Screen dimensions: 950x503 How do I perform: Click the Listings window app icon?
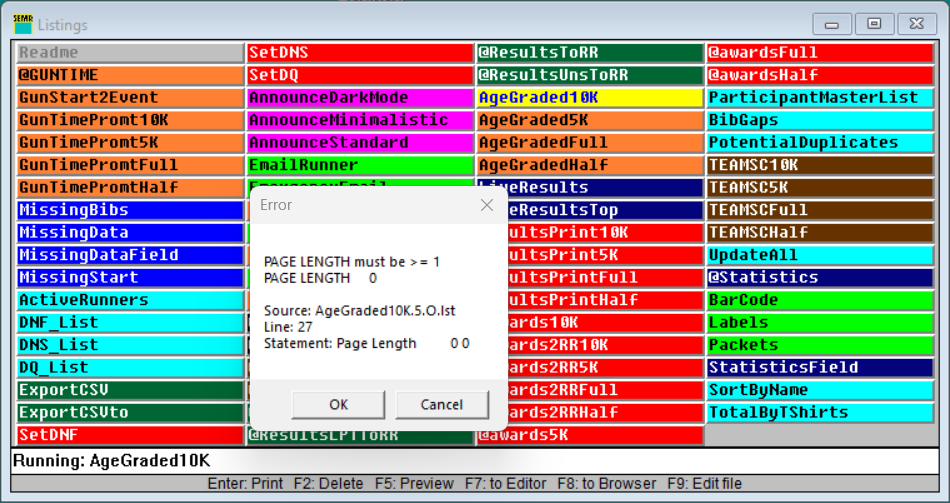pyautogui.click(x=22, y=25)
